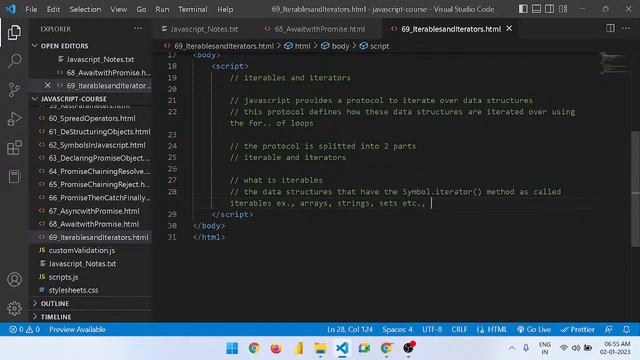This screenshot has height=360, width=640.
Task: Toggle primary side bar layout icon
Action: [x=523, y=9]
